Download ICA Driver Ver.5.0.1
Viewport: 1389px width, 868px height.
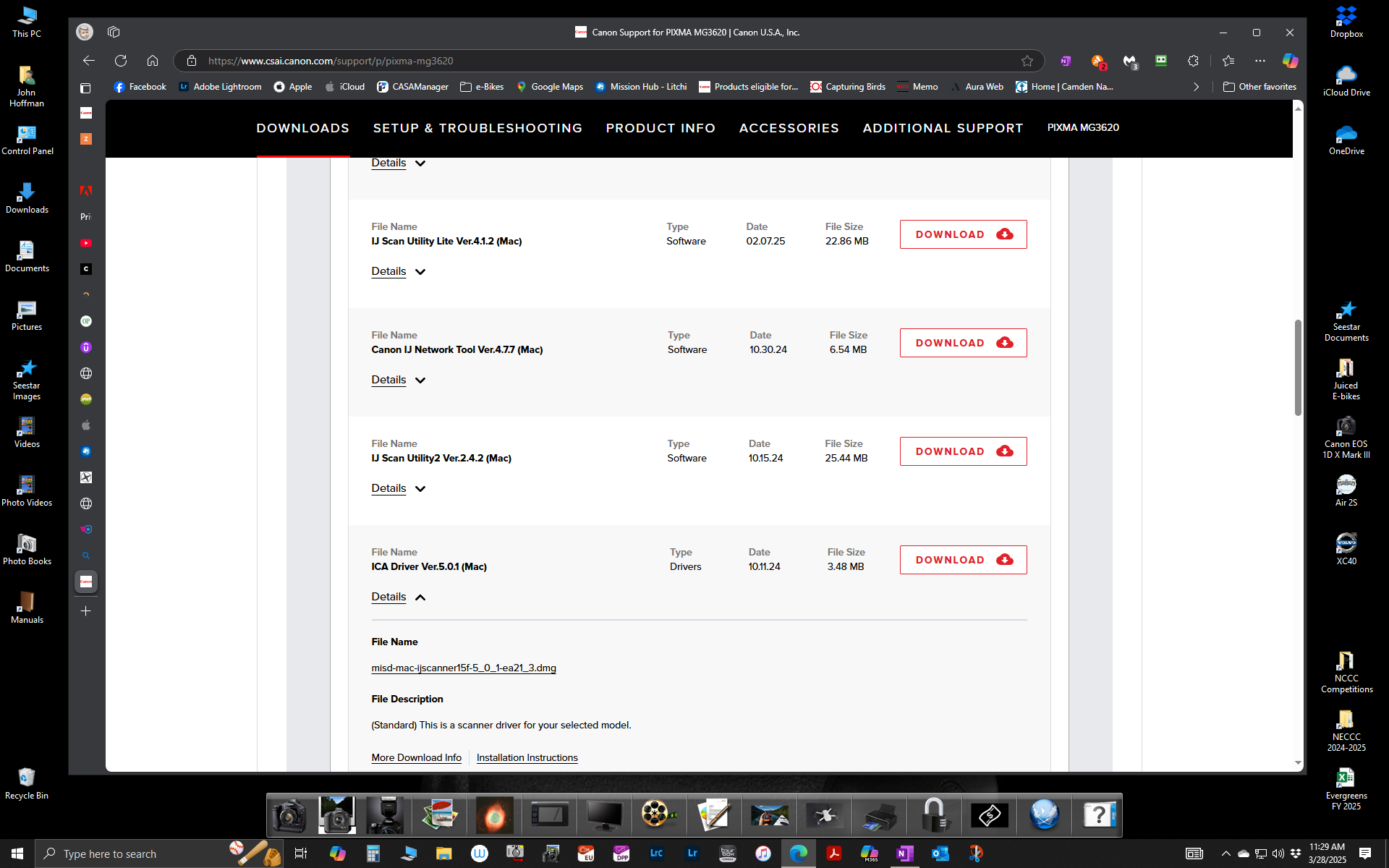pyautogui.click(x=963, y=560)
